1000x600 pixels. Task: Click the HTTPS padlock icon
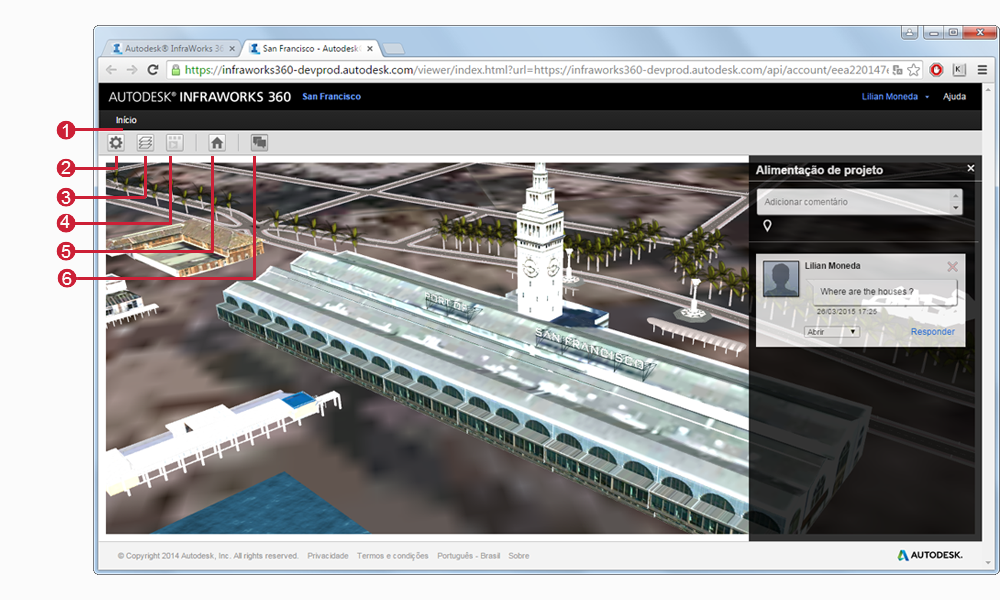coord(175,70)
